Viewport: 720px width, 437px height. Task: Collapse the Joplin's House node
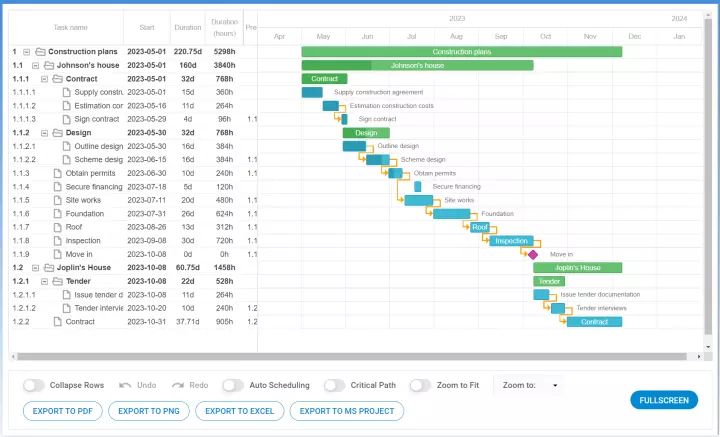pos(35,268)
